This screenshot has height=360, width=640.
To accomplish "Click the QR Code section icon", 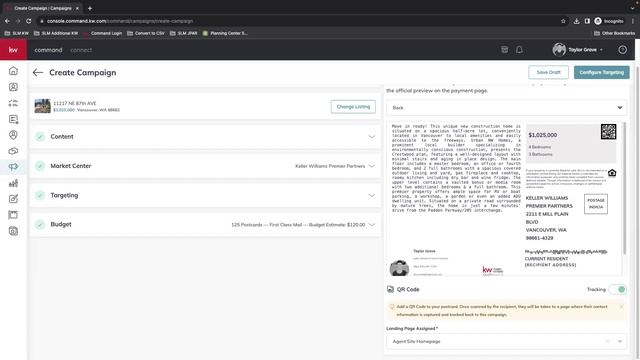I will 390,289.
